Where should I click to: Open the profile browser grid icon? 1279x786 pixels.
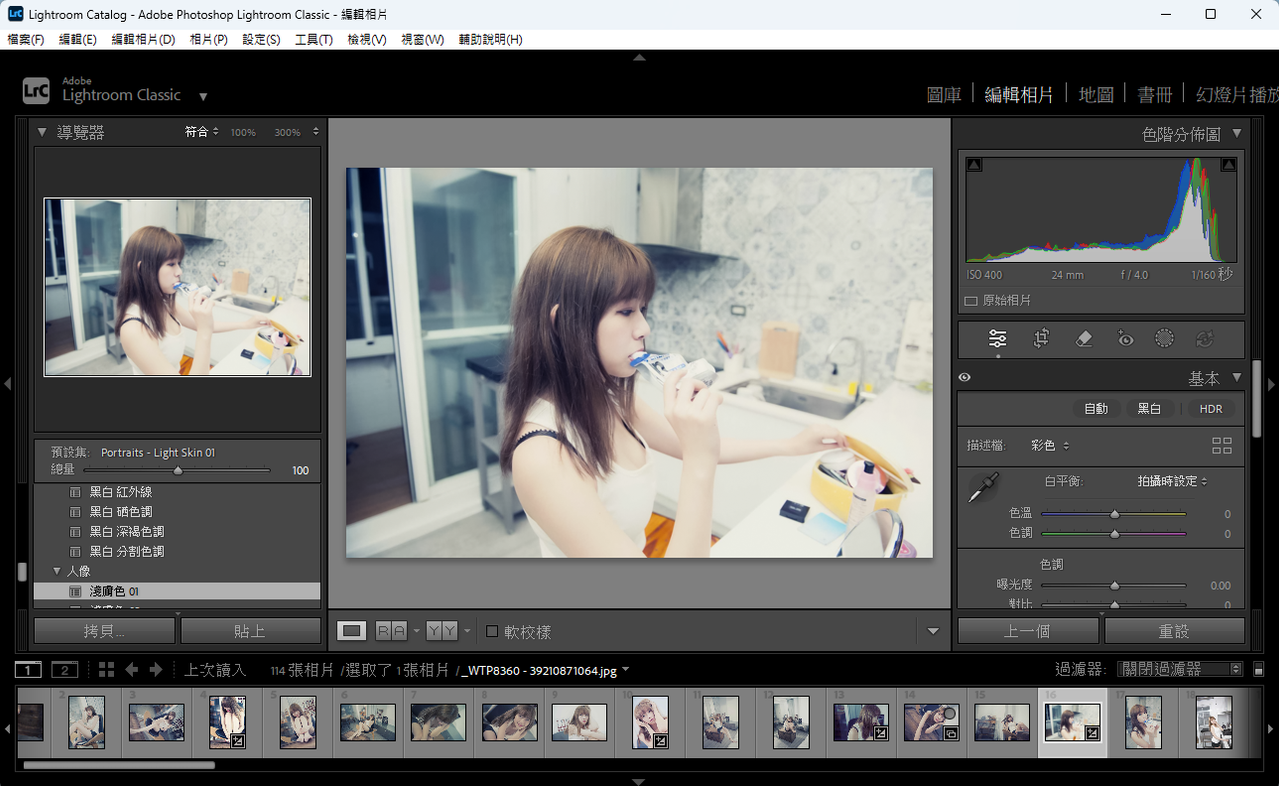coord(1221,445)
